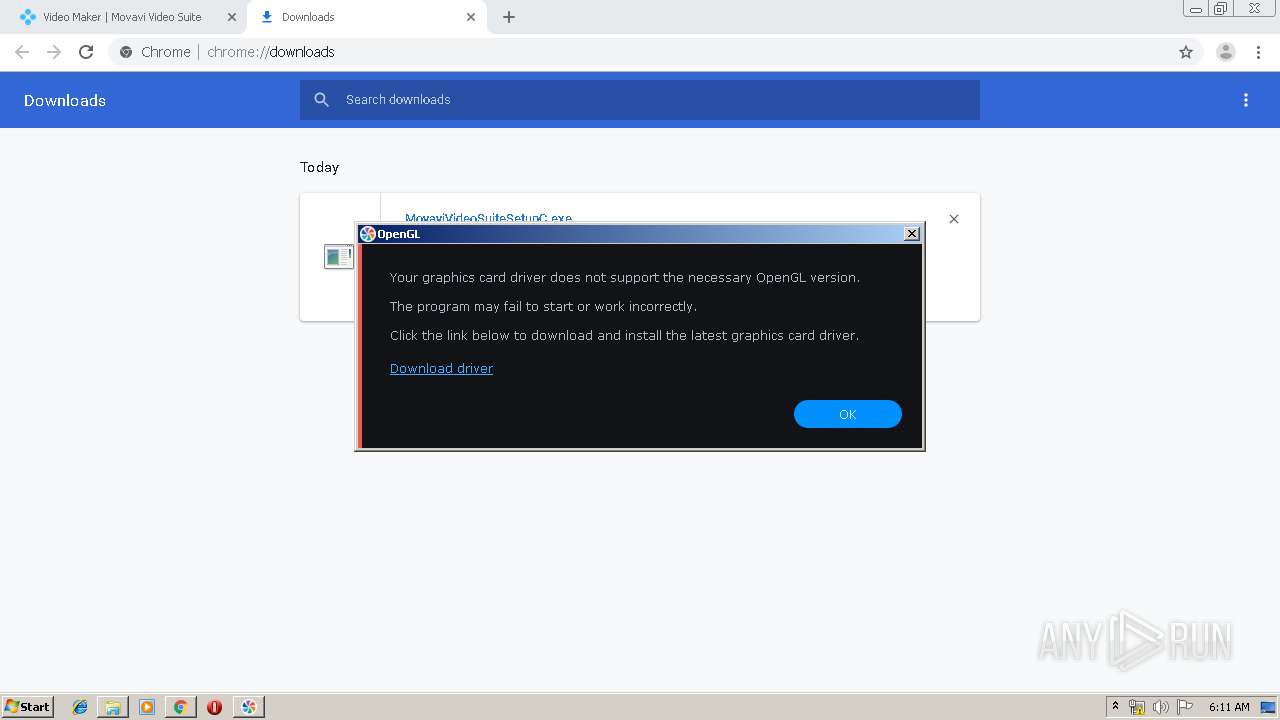Click the Today date label

[320, 167]
